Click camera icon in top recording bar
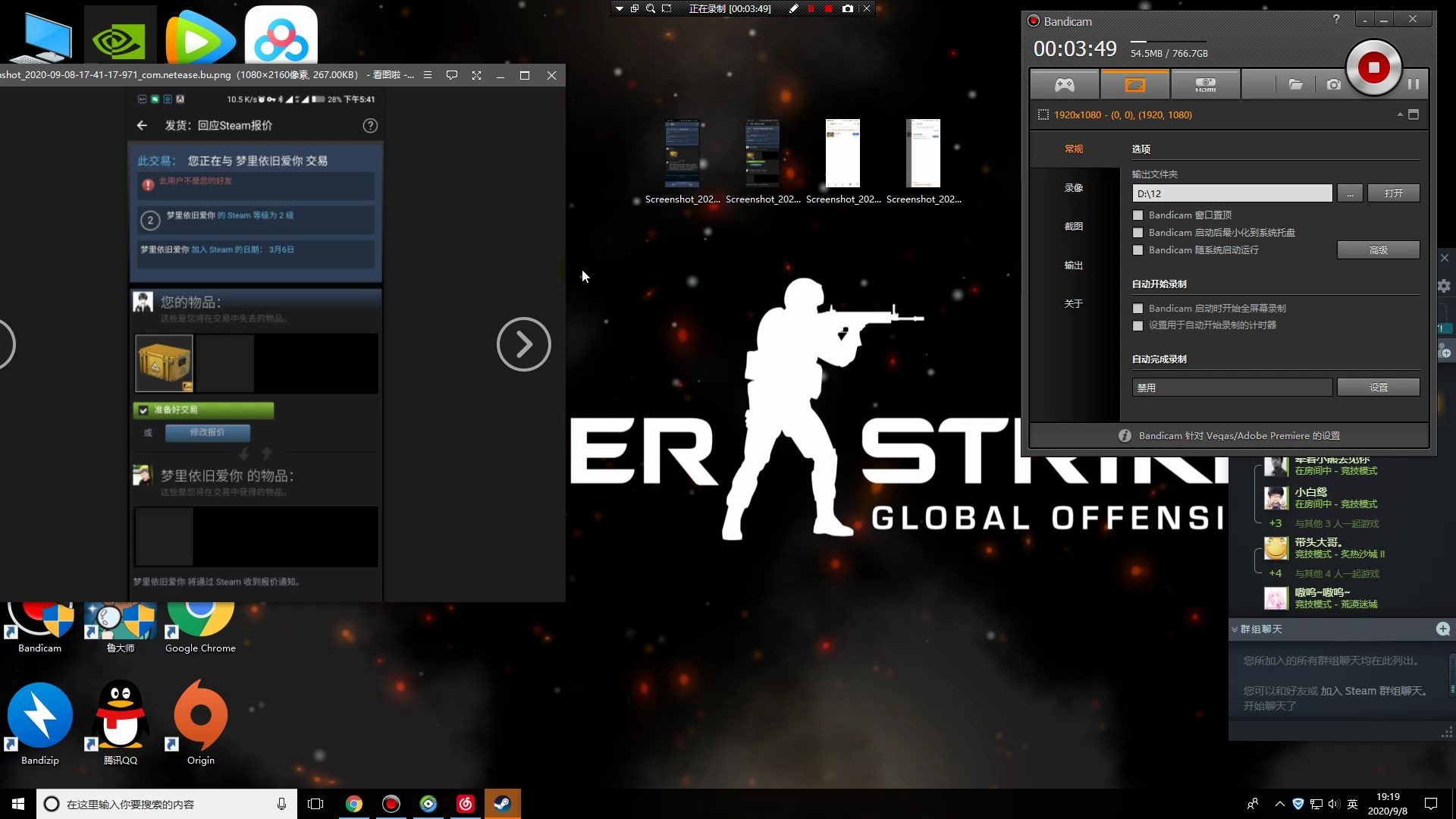 pos(847,8)
